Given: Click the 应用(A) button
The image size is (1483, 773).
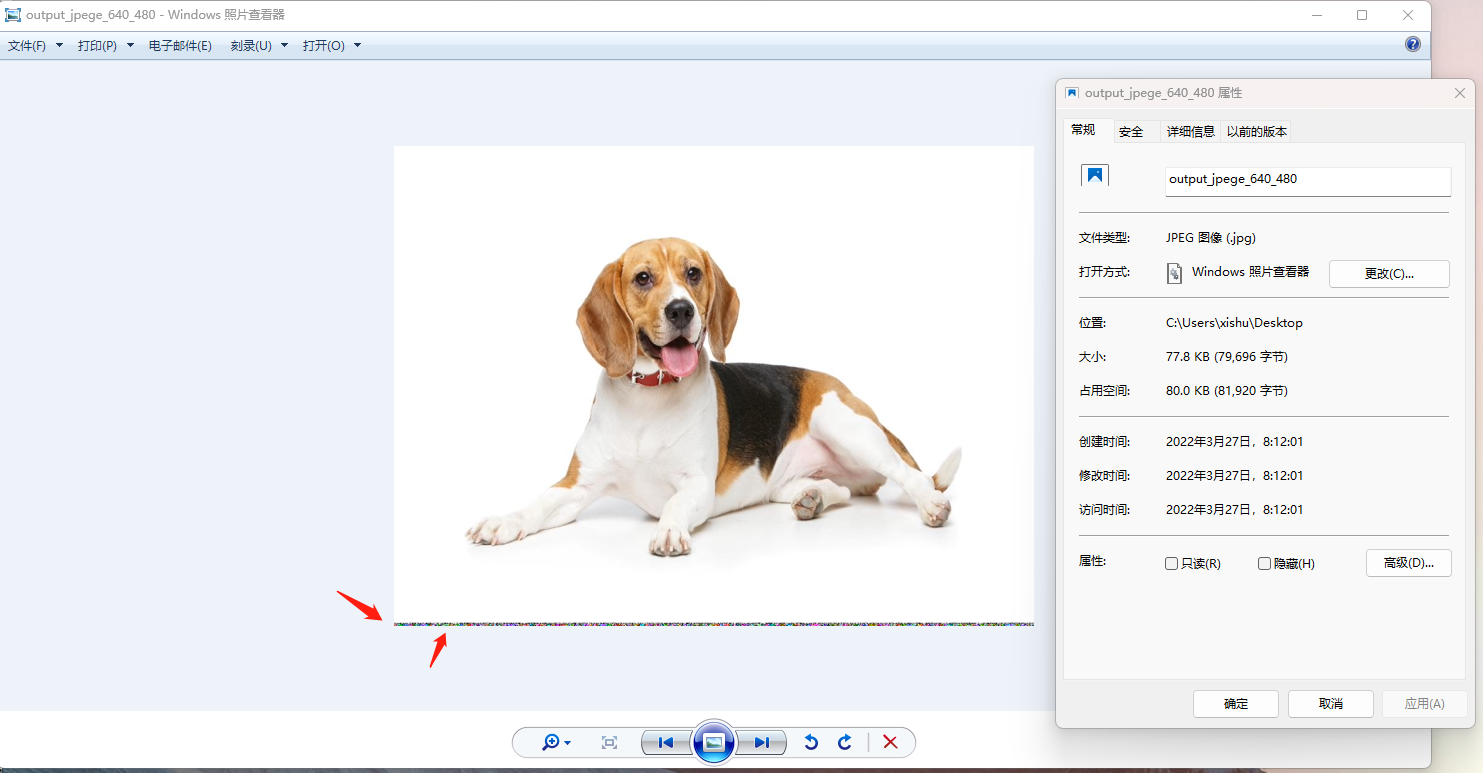Looking at the screenshot, I should [x=1425, y=704].
